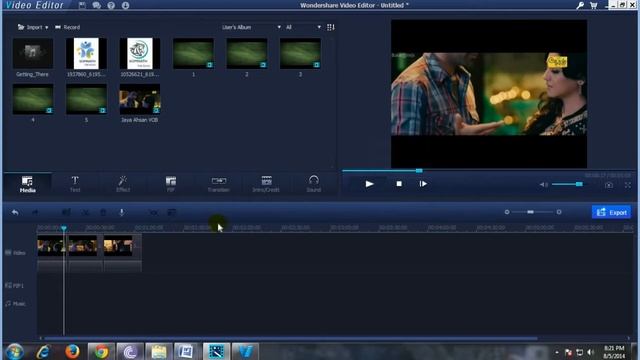
Task: Click the register key icon
Action: [580, 5]
